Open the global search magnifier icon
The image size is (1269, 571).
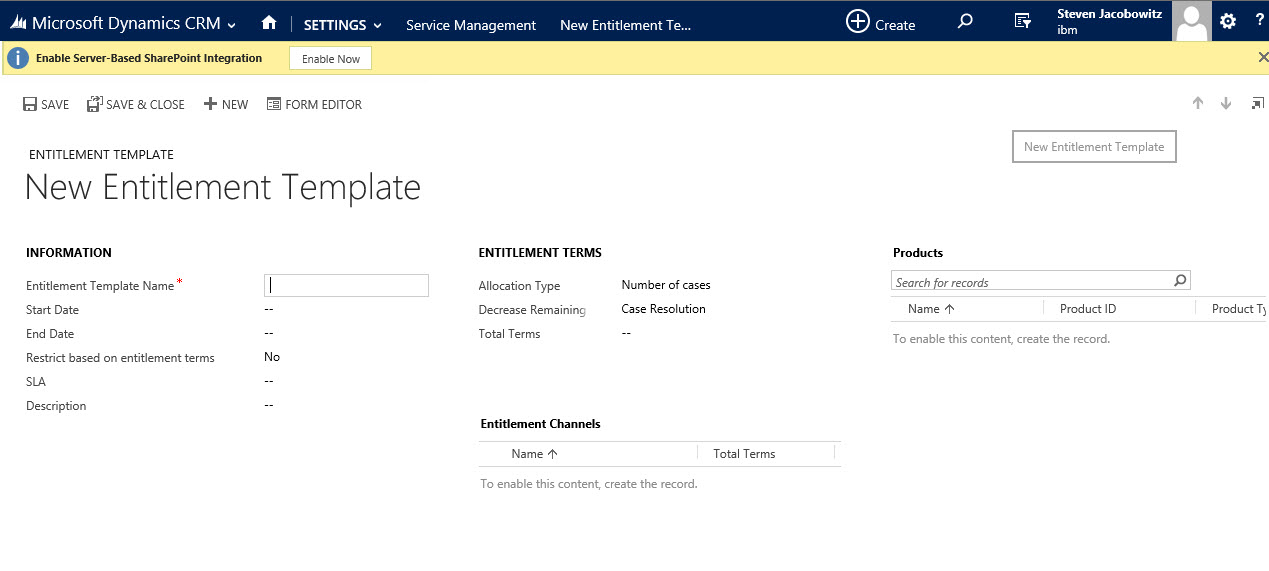(965, 21)
